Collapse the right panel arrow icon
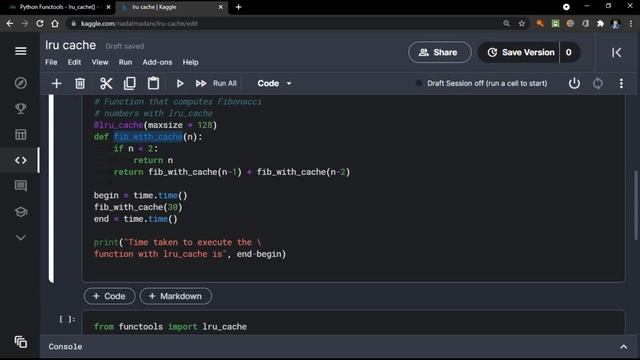This screenshot has height=360, width=640. (x=616, y=52)
